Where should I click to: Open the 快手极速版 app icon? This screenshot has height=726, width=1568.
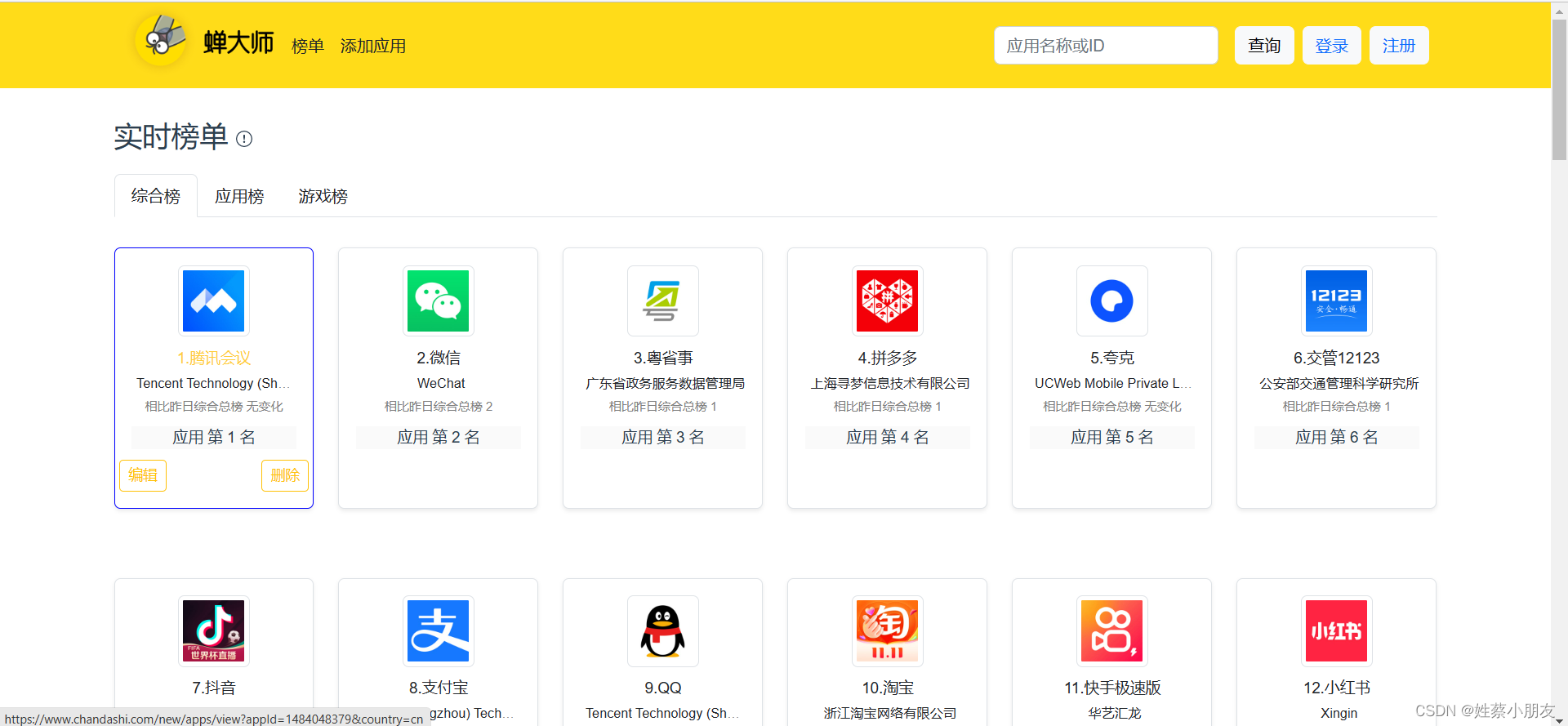[1112, 630]
